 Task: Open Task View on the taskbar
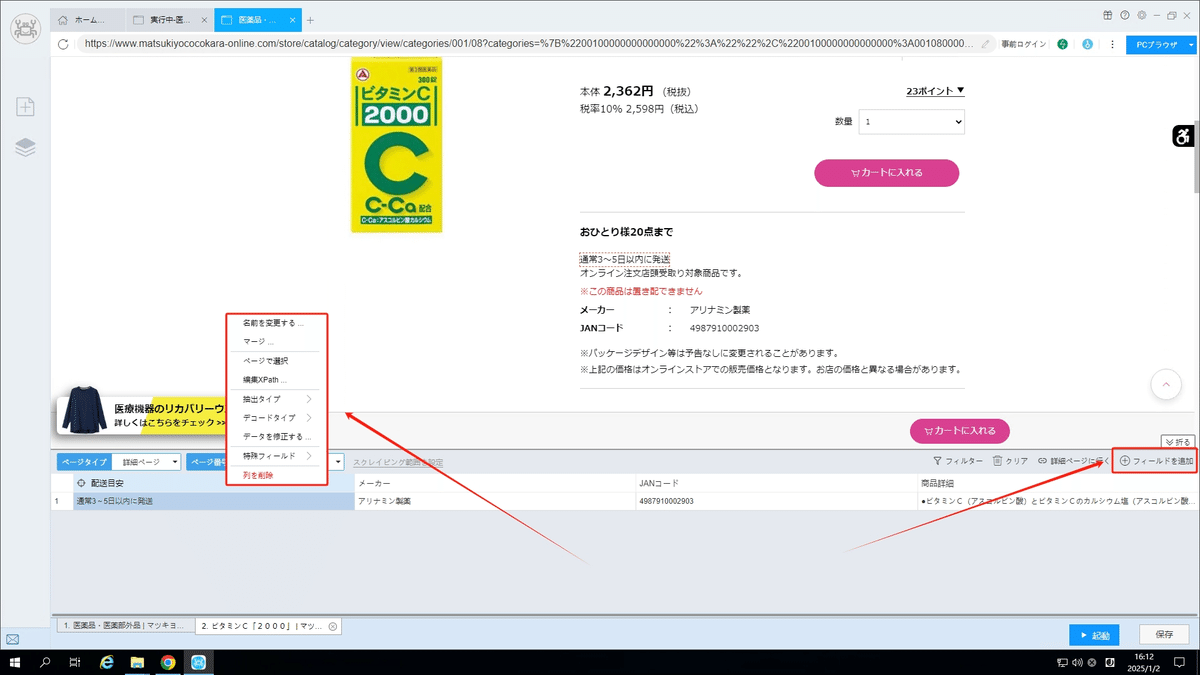75,662
